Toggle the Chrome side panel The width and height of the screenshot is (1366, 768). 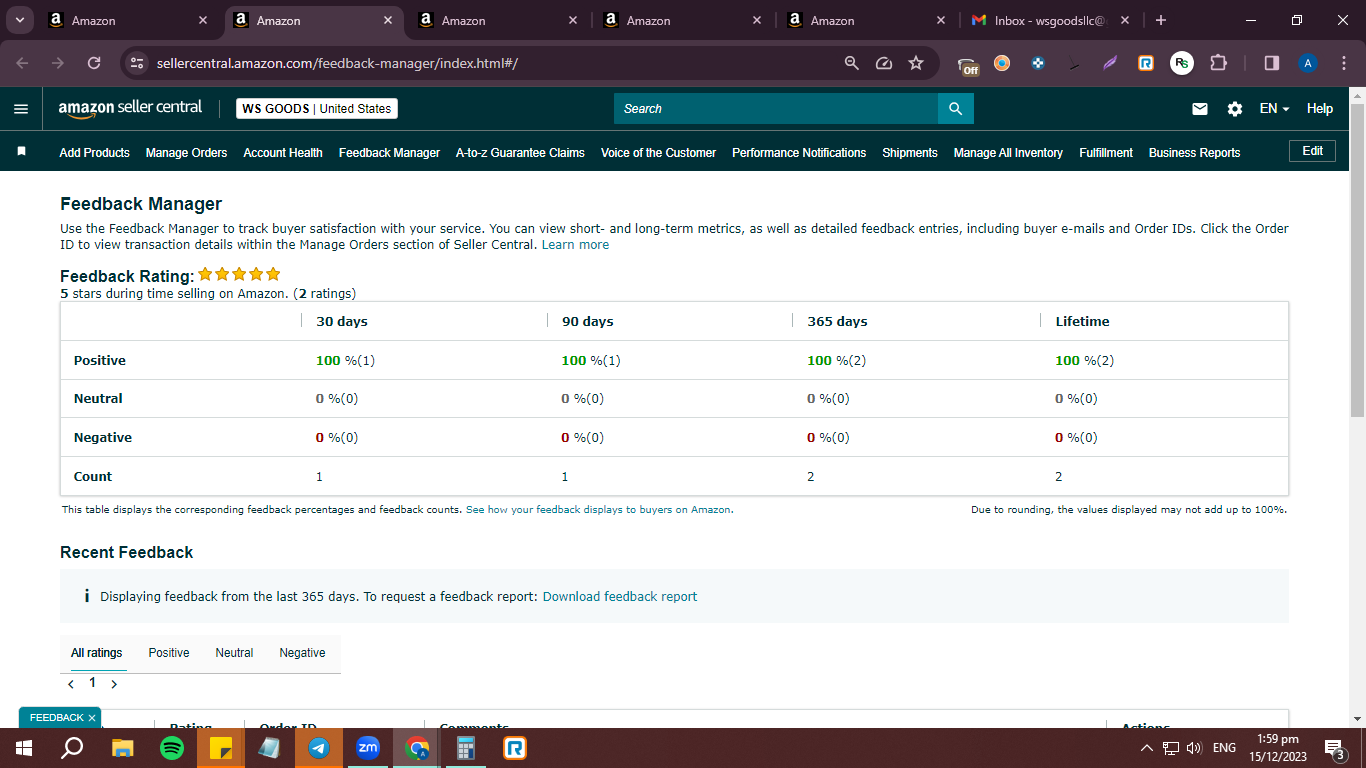coord(1272,63)
